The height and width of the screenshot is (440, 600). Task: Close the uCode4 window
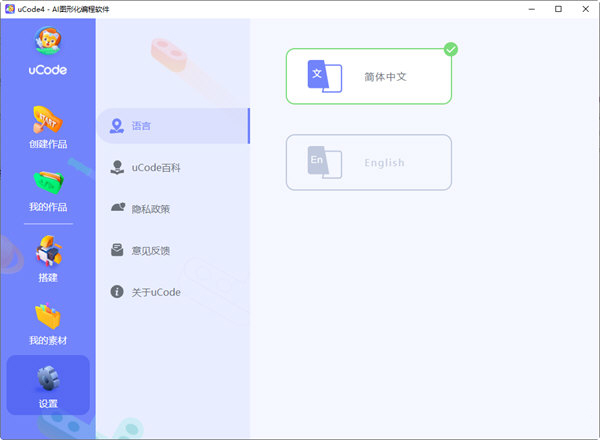click(x=585, y=9)
